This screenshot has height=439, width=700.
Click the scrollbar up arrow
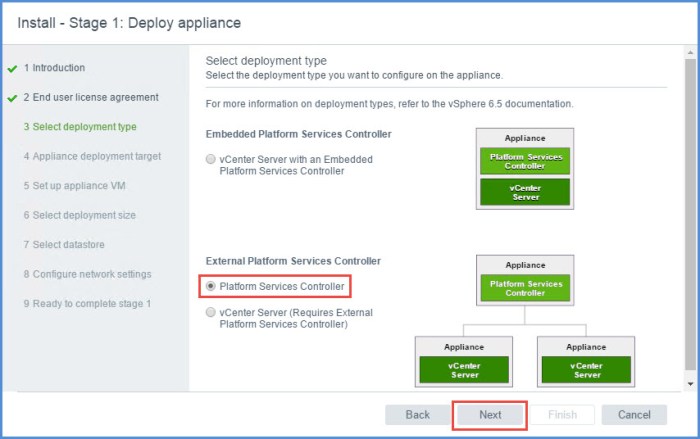690,52
